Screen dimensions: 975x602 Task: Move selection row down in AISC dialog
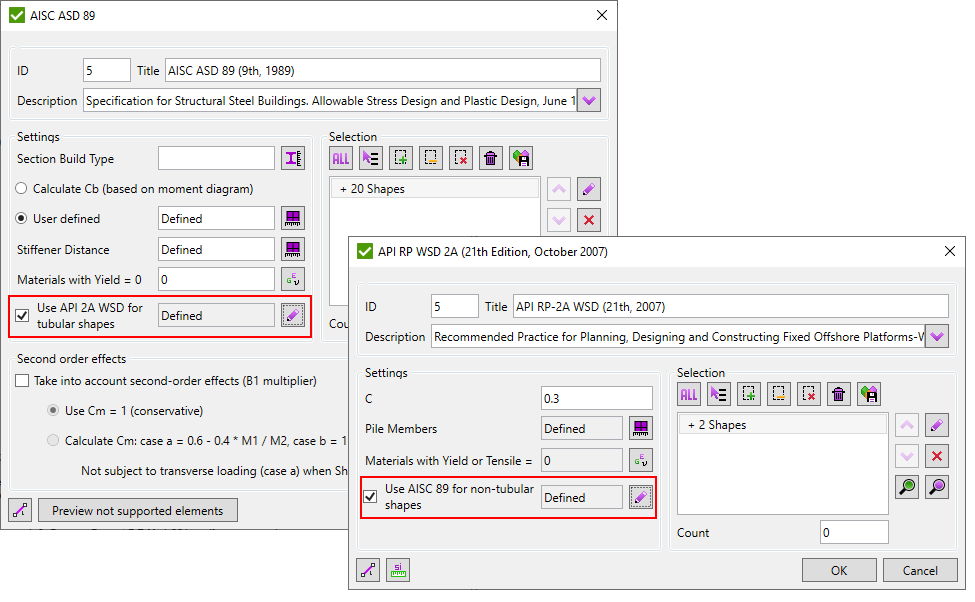coord(559,220)
